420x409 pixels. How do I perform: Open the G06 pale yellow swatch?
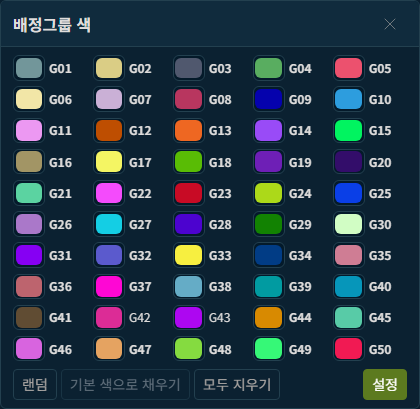pyautogui.click(x=29, y=99)
